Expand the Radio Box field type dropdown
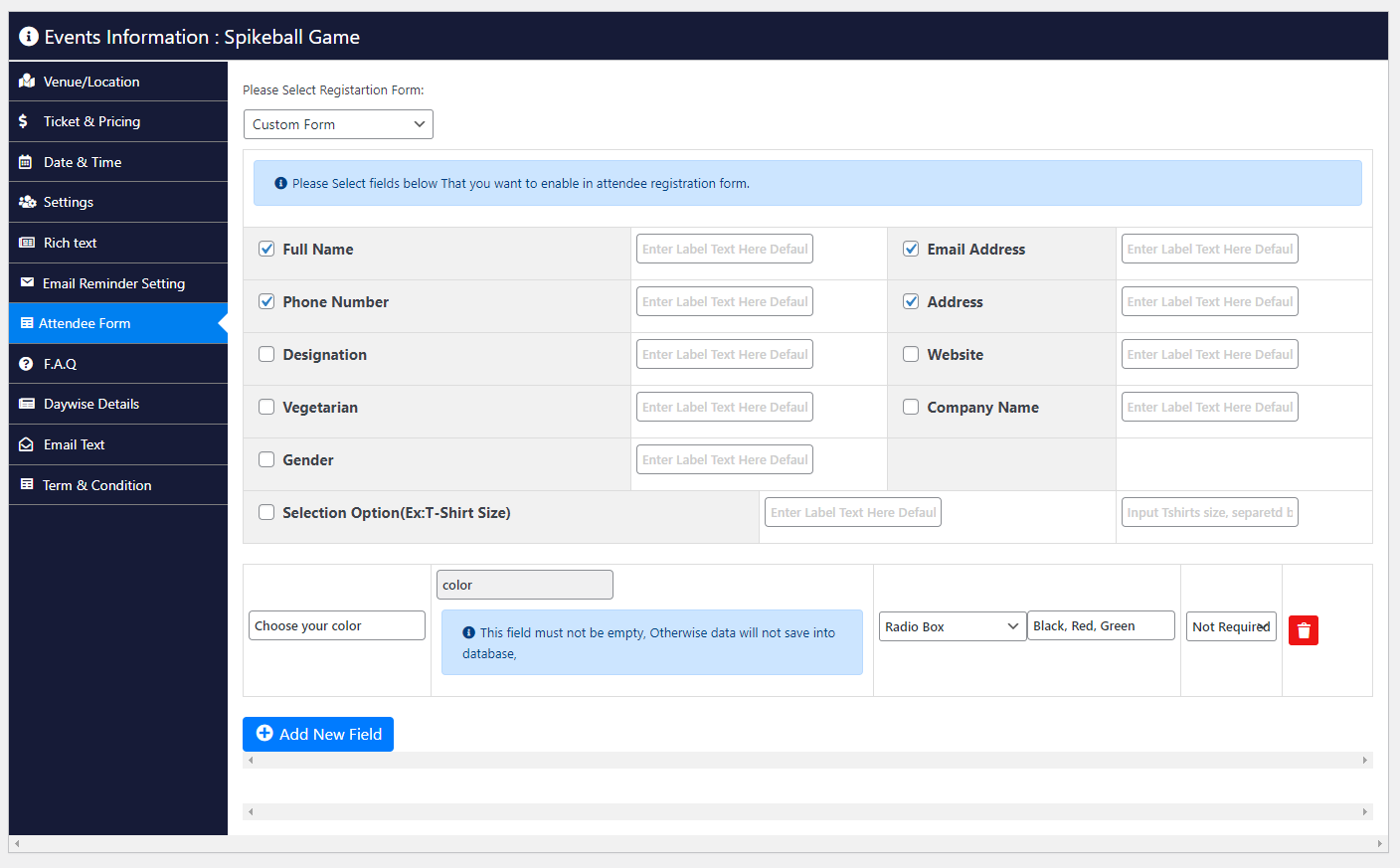The width and height of the screenshot is (1400, 868). (x=952, y=626)
